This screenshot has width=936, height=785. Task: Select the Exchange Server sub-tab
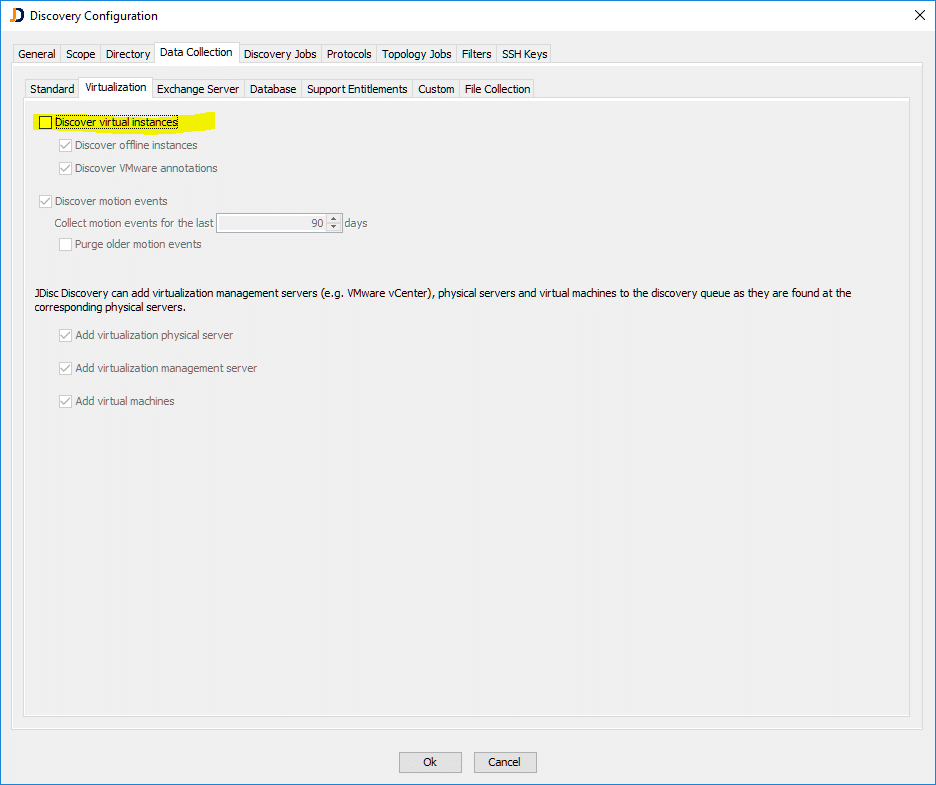coord(198,89)
